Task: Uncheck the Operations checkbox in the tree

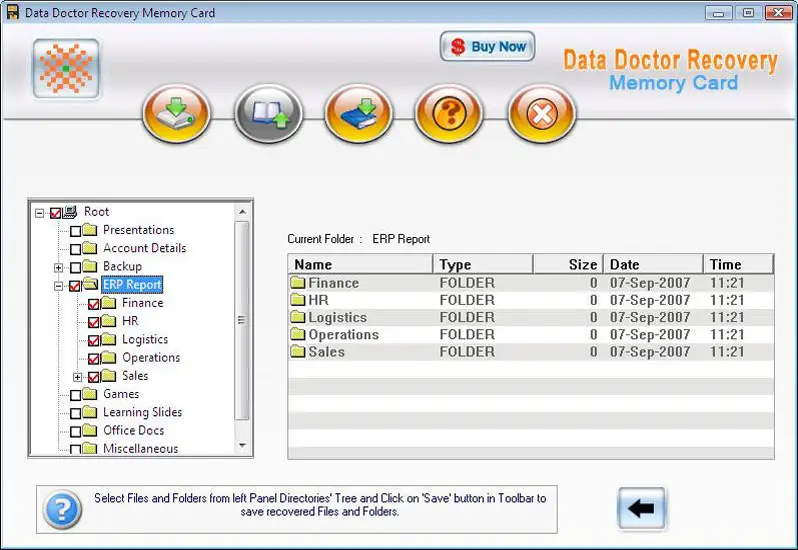Action: point(94,359)
